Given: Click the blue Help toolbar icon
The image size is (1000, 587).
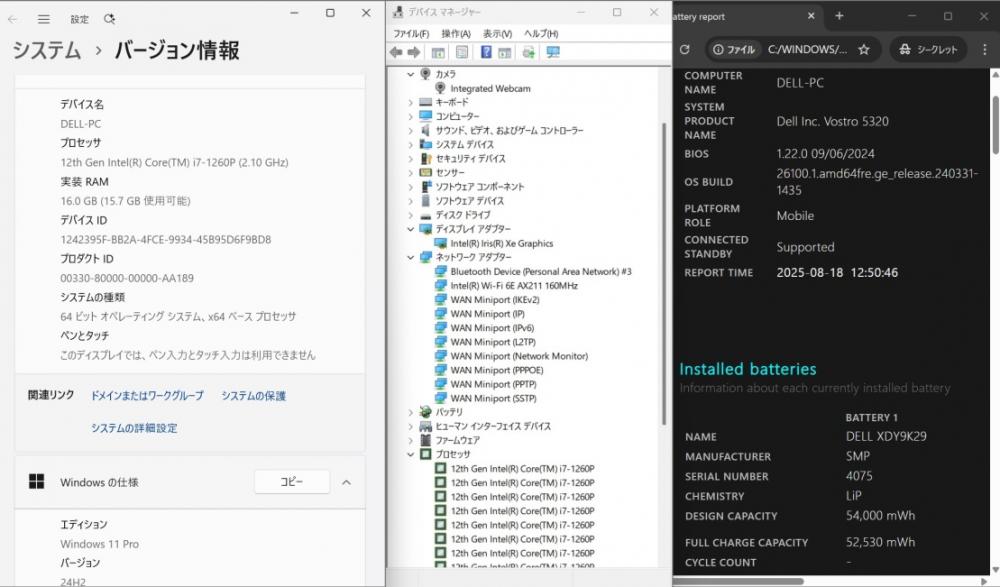Looking at the screenshot, I should point(486,52).
